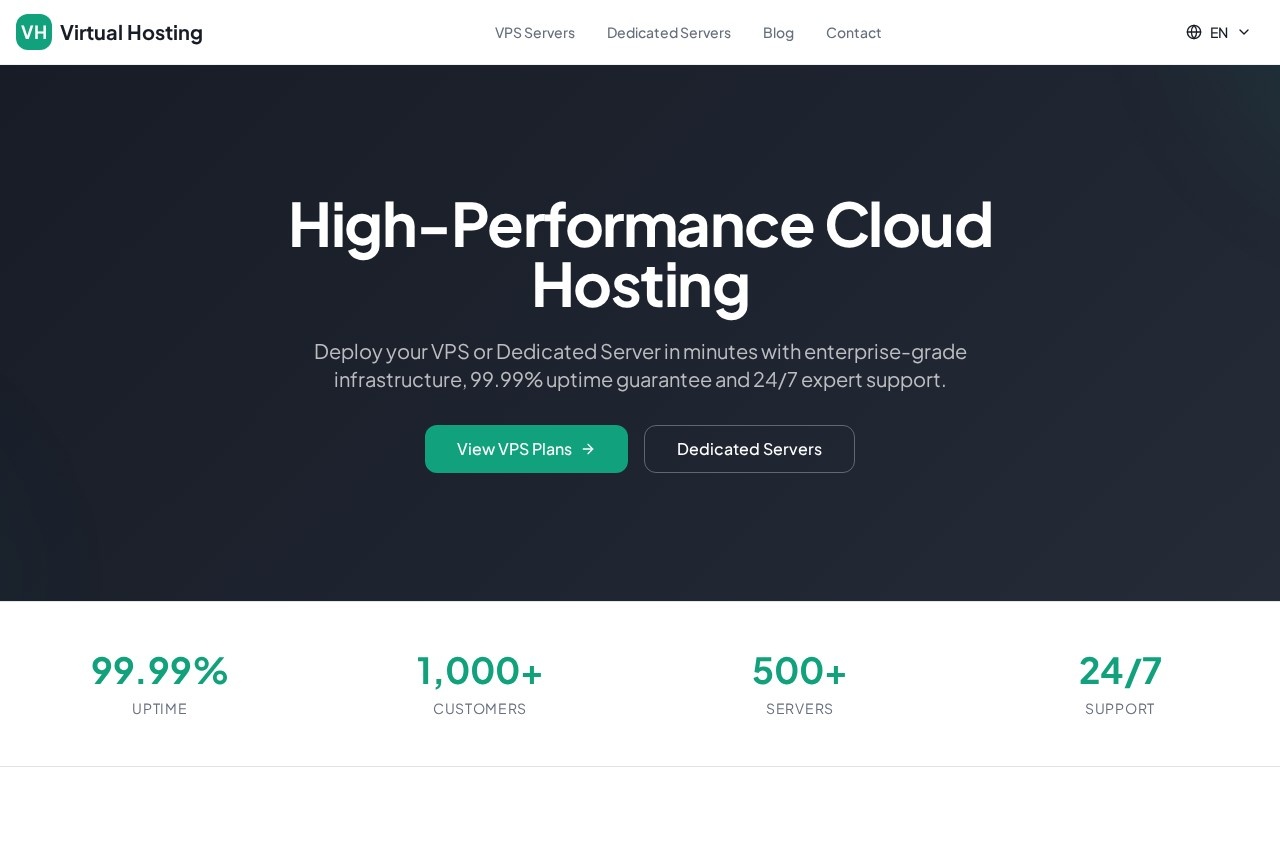Click the Dedicated Servers outlined button
Image resolution: width=1280 pixels, height=853 pixels.
[749, 449]
